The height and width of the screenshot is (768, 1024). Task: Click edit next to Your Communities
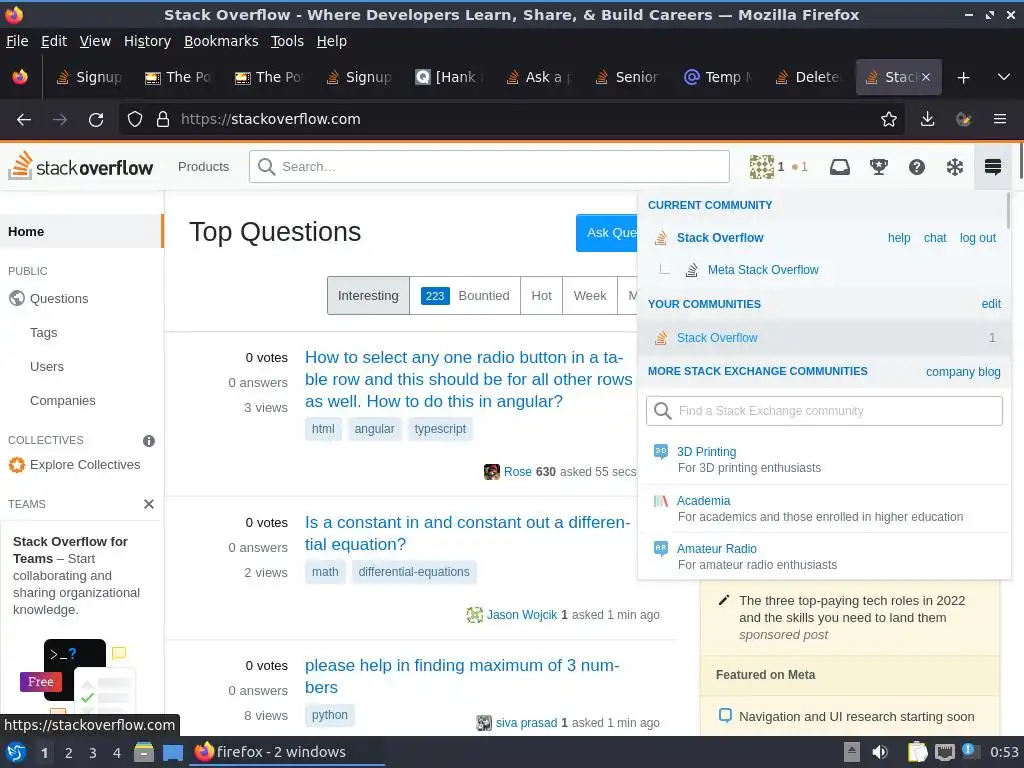click(991, 304)
